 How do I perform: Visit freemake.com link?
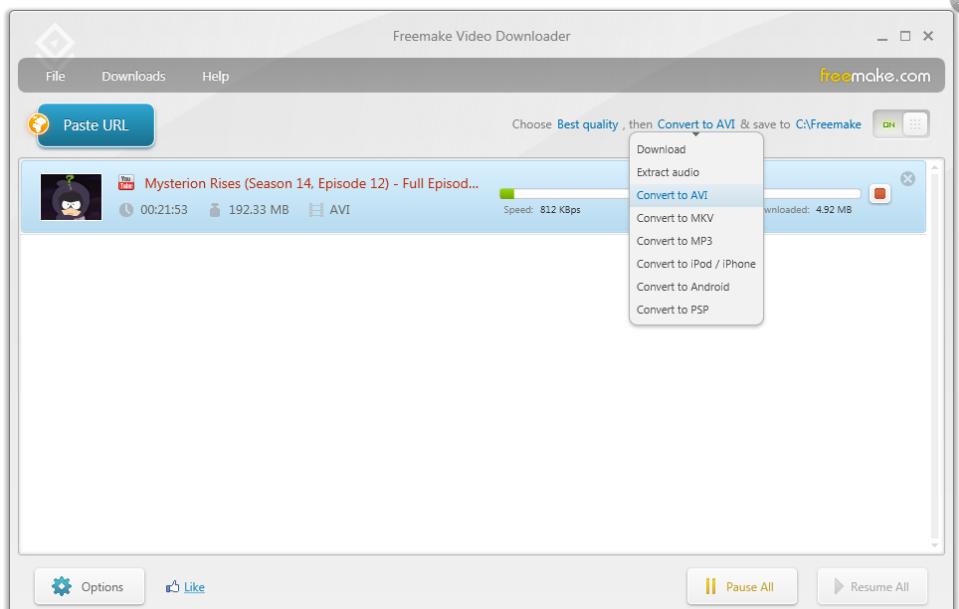[875, 76]
